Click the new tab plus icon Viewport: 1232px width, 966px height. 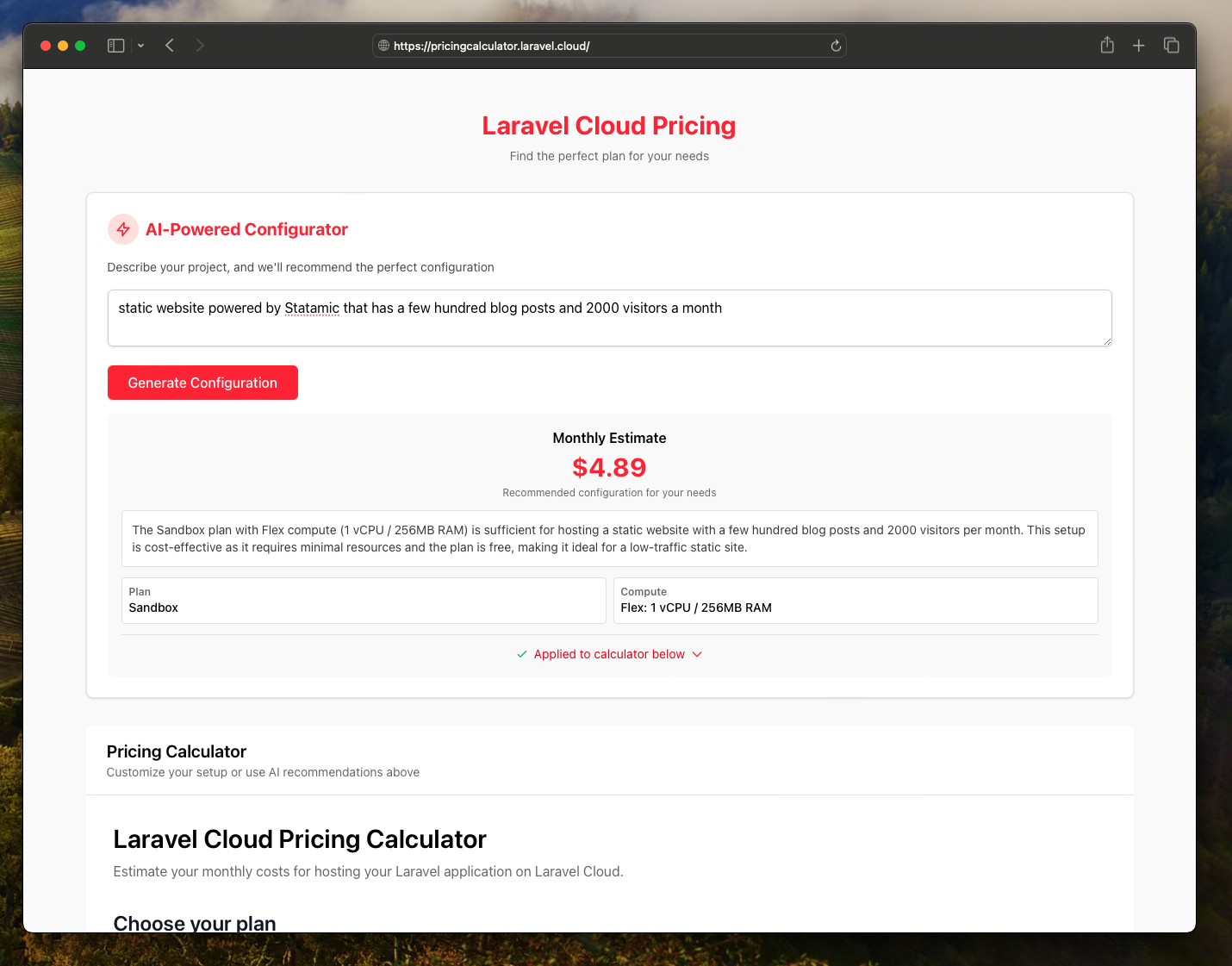[1138, 45]
